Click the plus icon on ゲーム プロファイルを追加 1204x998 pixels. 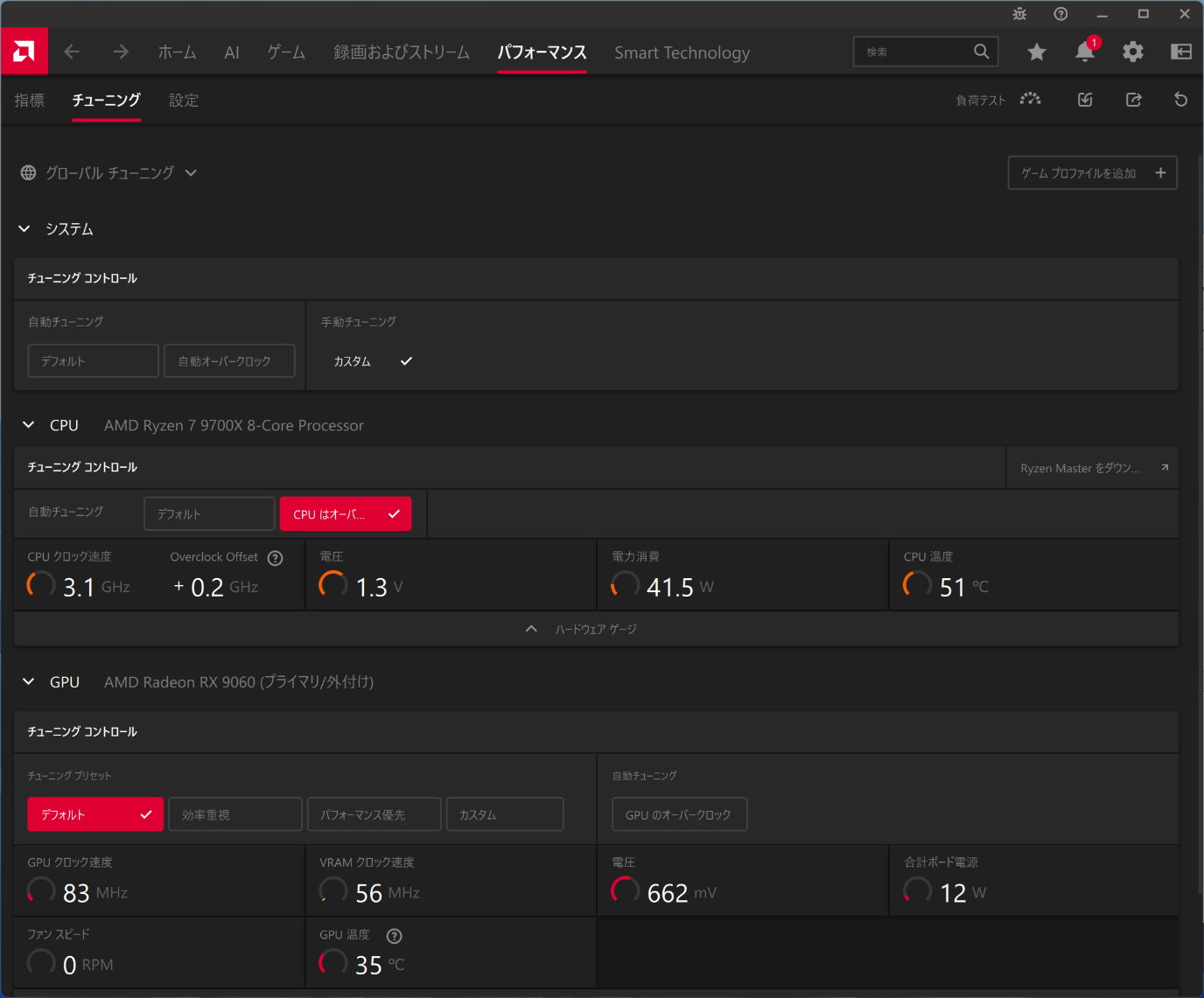[1160, 173]
